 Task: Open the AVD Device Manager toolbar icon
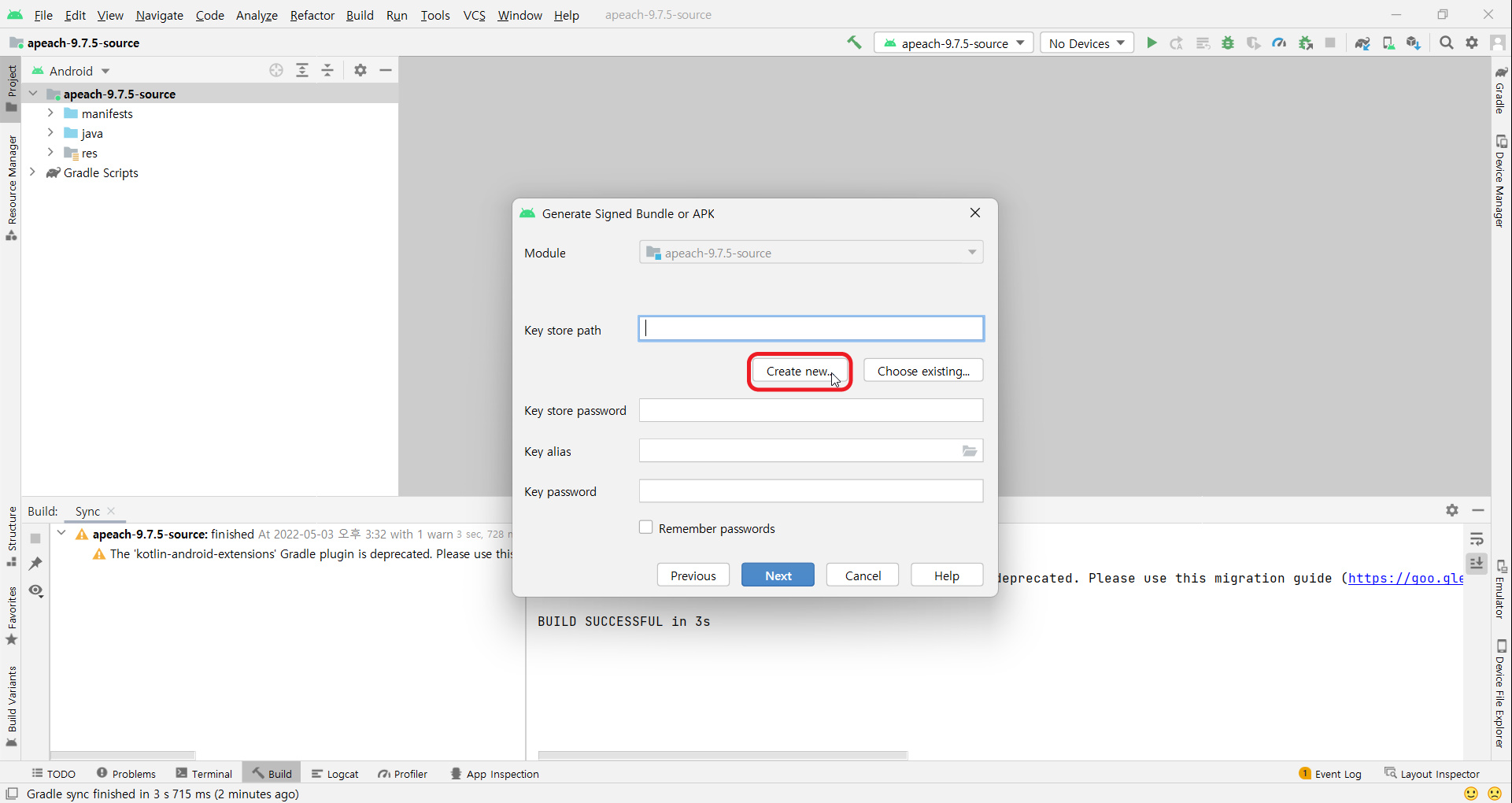pyautogui.click(x=1388, y=43)
